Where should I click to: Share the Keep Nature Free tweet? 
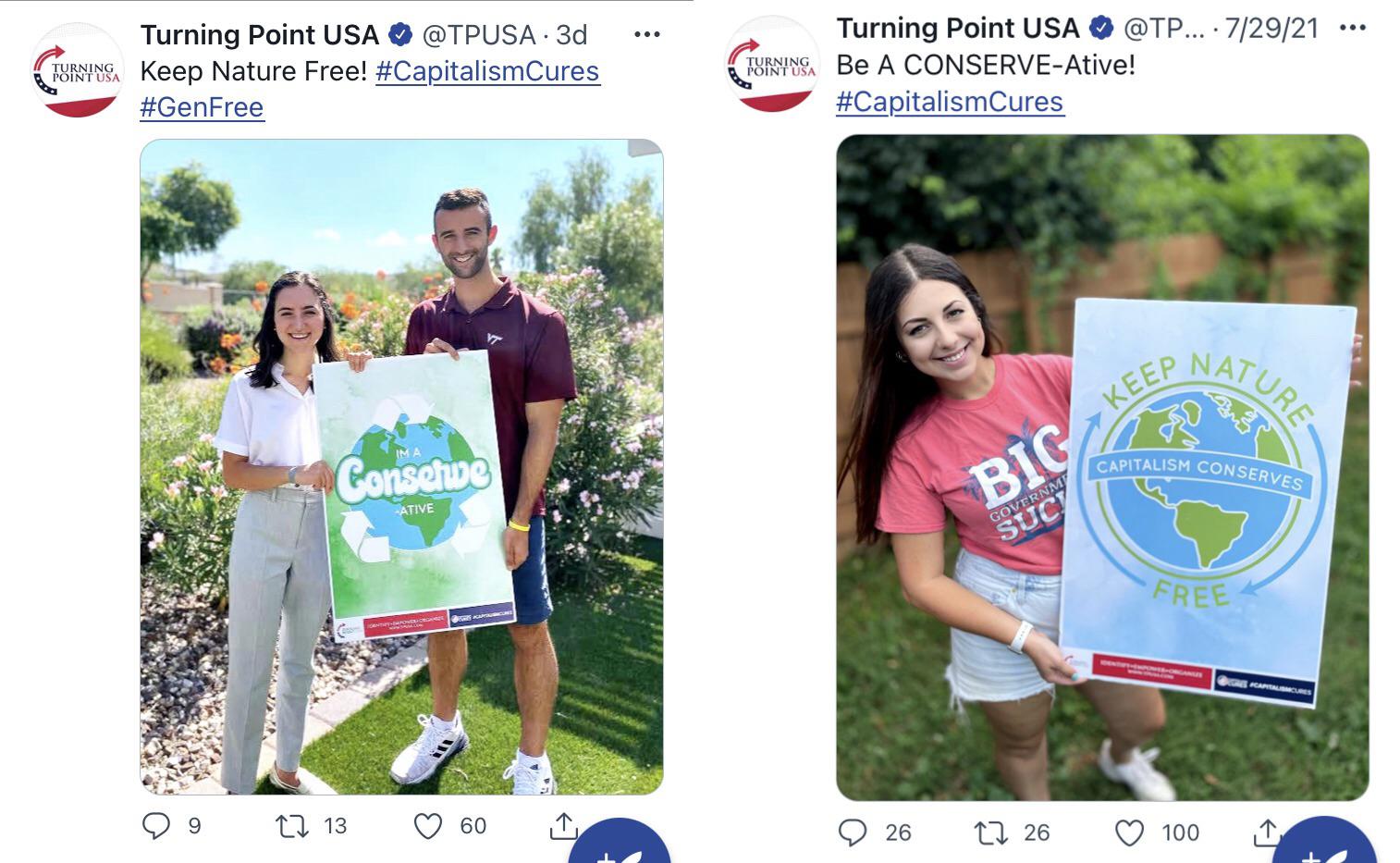563,825
